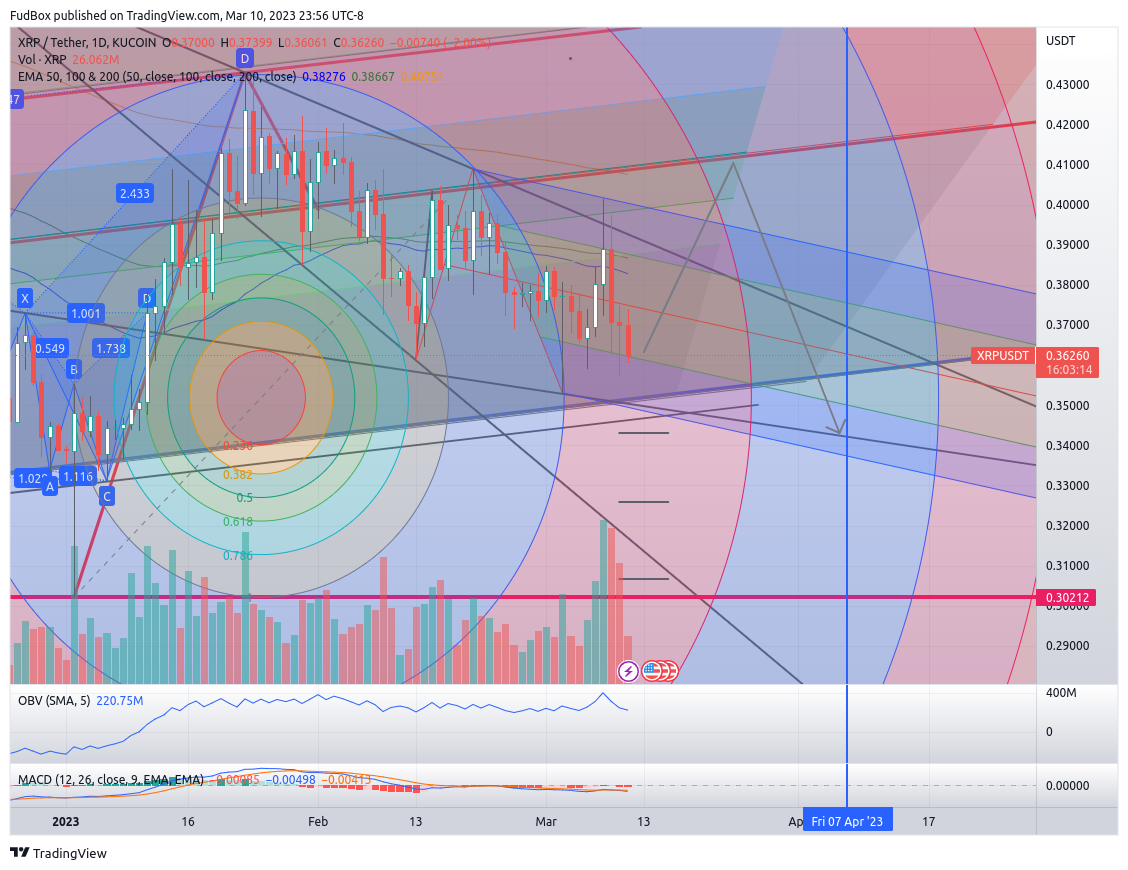Click the Mar label on time axis
Viewport: 1128px width, 870px height.
tap(546, 821)
